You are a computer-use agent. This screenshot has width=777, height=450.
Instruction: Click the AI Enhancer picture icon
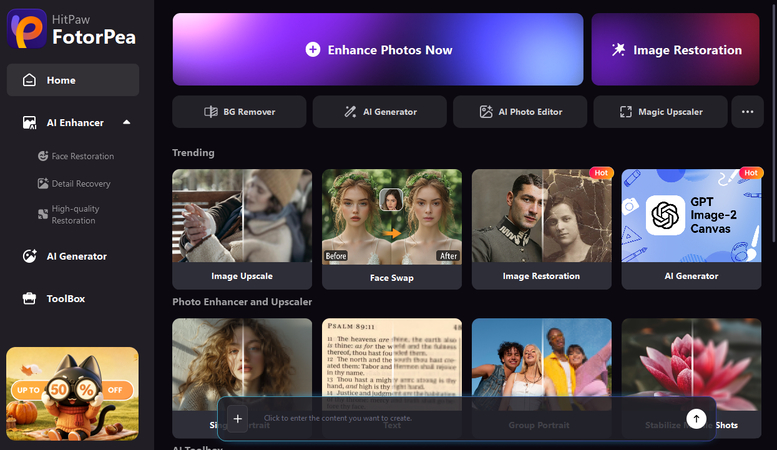(29, 122)
